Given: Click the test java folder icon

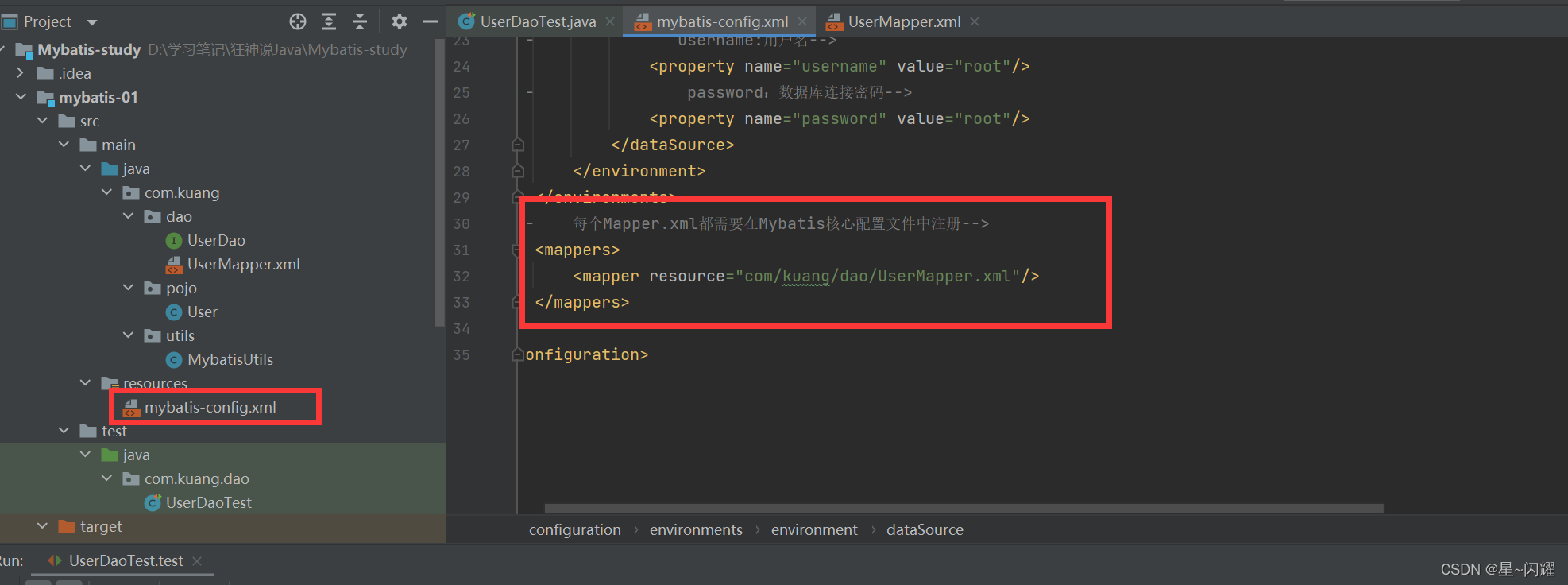Looking at the screenshot, I should click(110, 455).
